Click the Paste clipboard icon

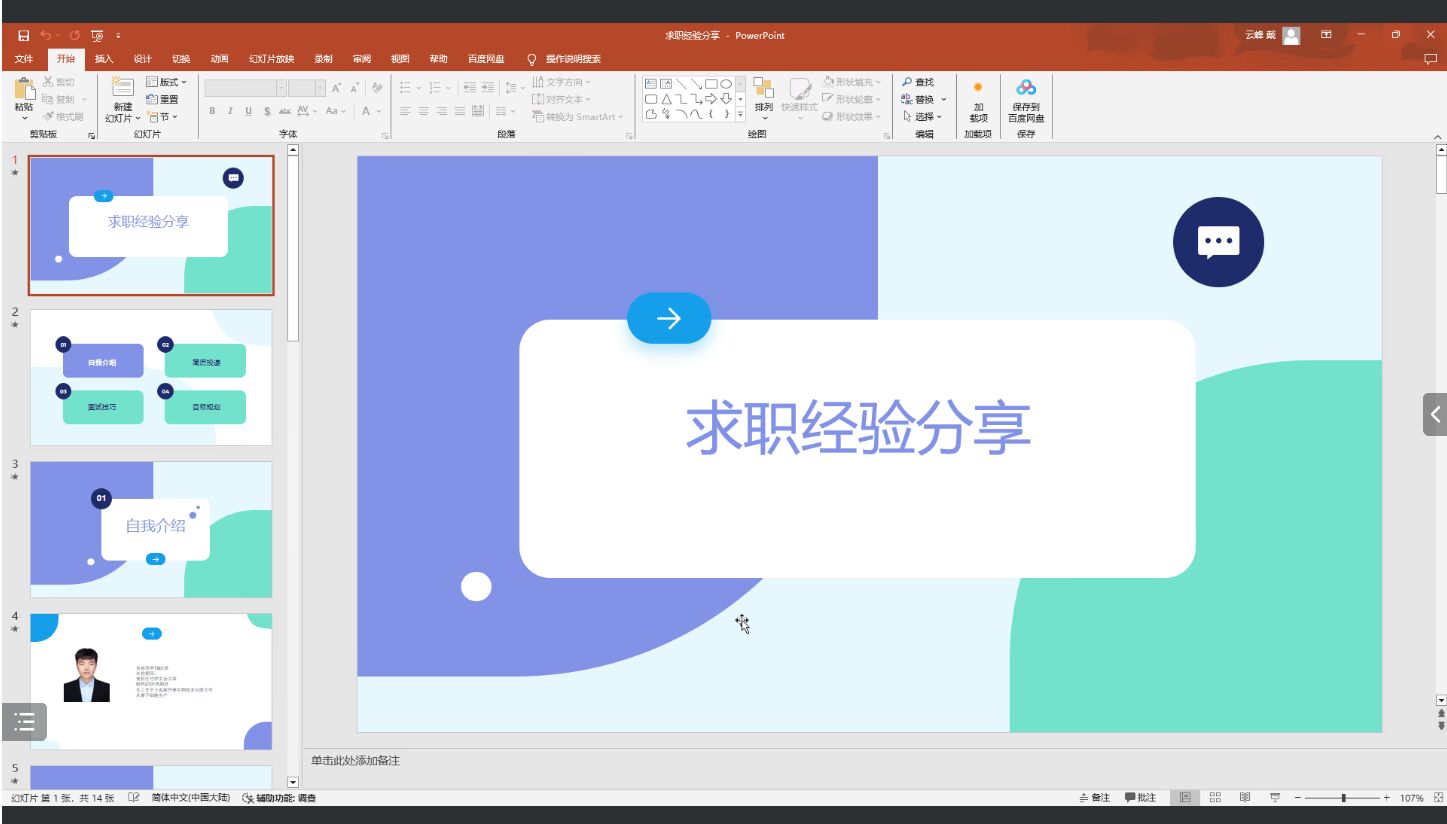tap(23, 91)
